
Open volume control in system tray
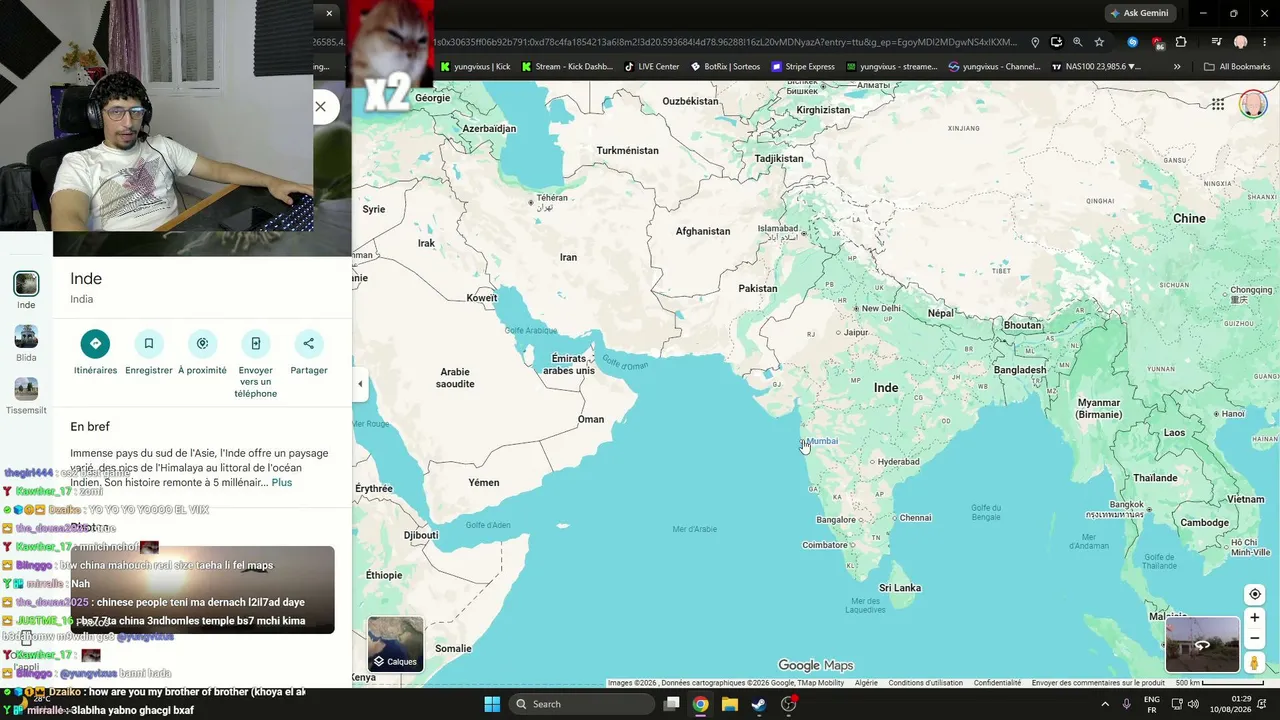1193,704
